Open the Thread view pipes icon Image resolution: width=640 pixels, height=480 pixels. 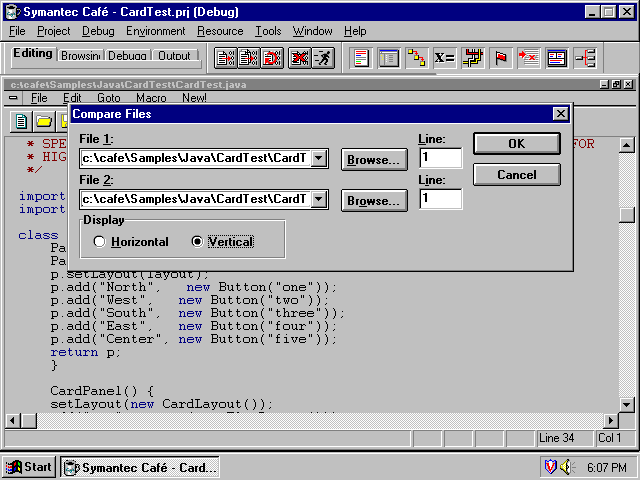[x=473, y=58]
